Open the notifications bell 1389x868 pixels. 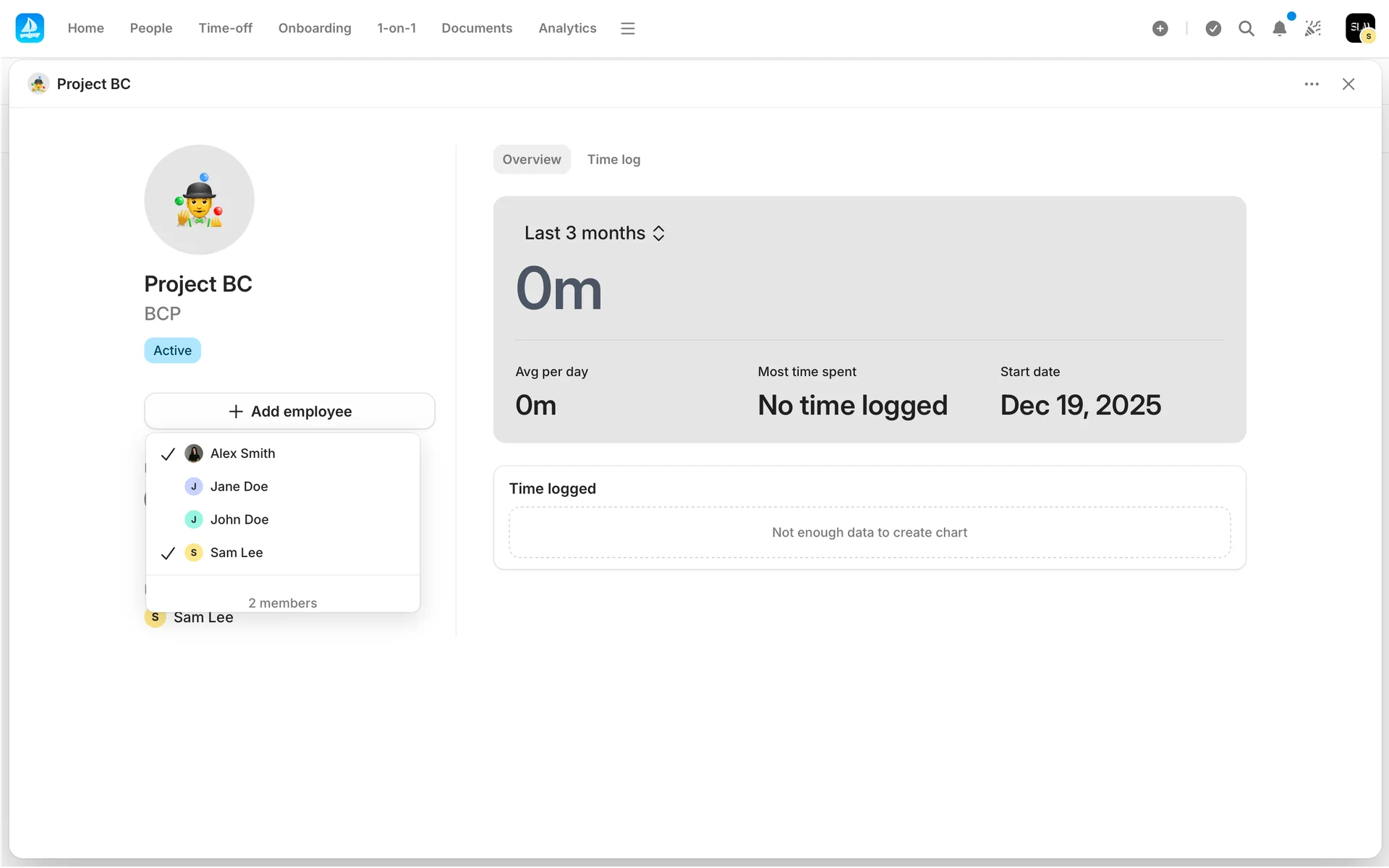1279,28
